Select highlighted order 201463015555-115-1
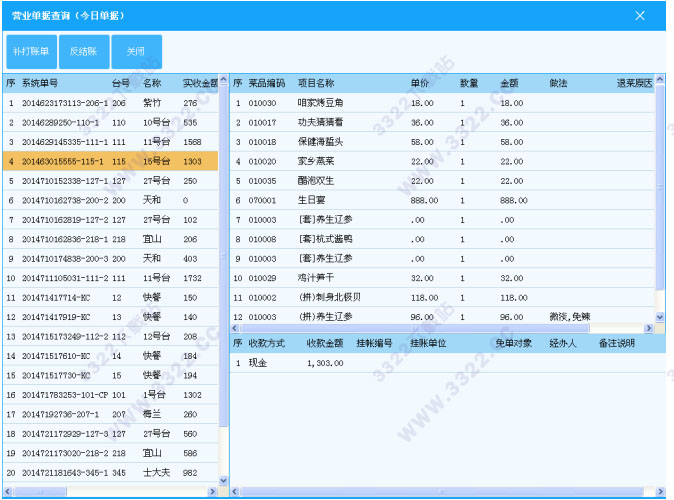 pos(111,161)
